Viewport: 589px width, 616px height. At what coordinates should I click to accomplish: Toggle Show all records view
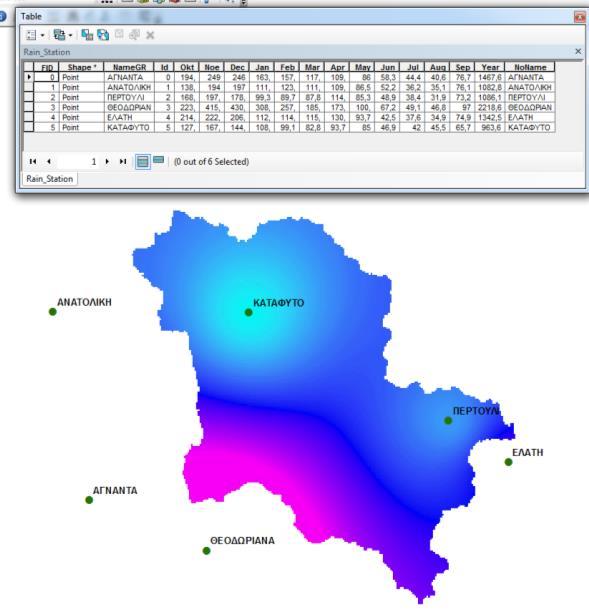click(x=143, y=161)
